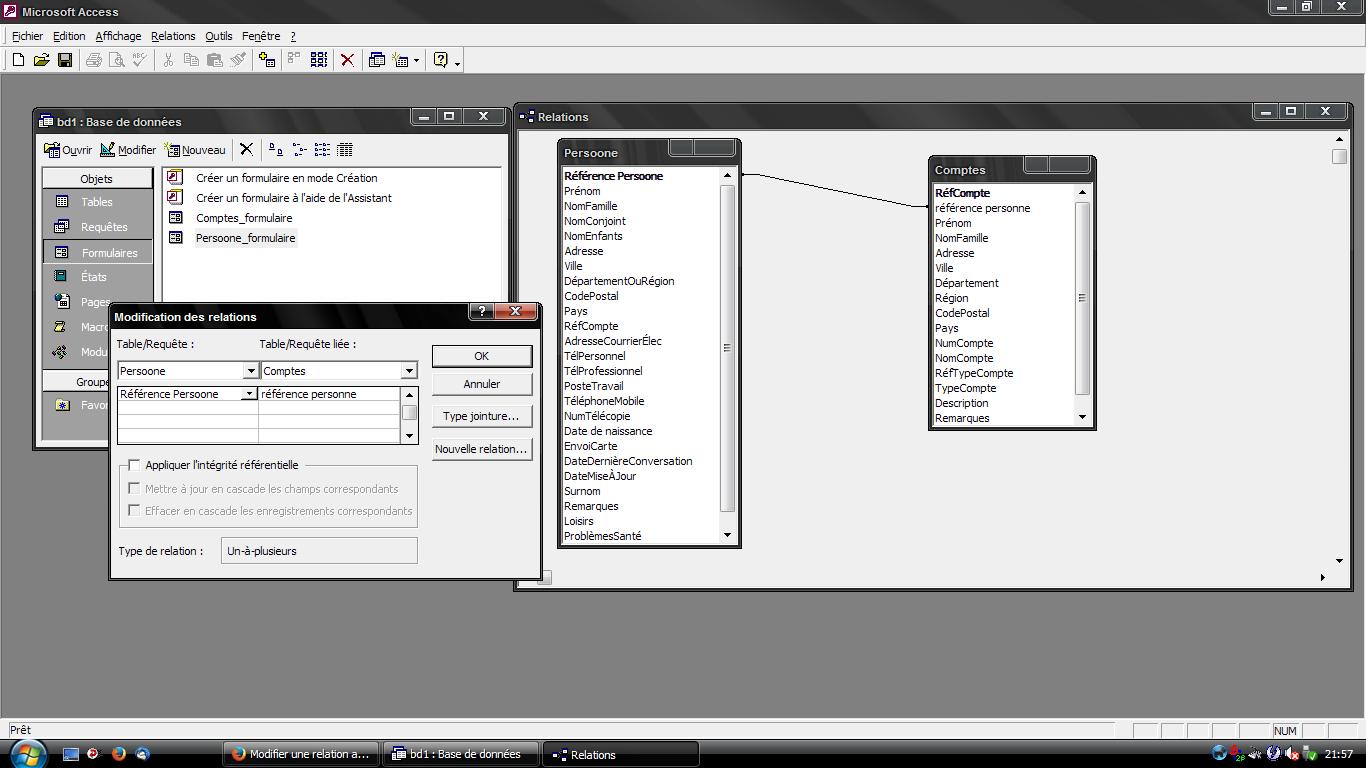Select 'Créer un formulaire à l'aide de l'Assistant'
1366x768 pixels.
294,198
